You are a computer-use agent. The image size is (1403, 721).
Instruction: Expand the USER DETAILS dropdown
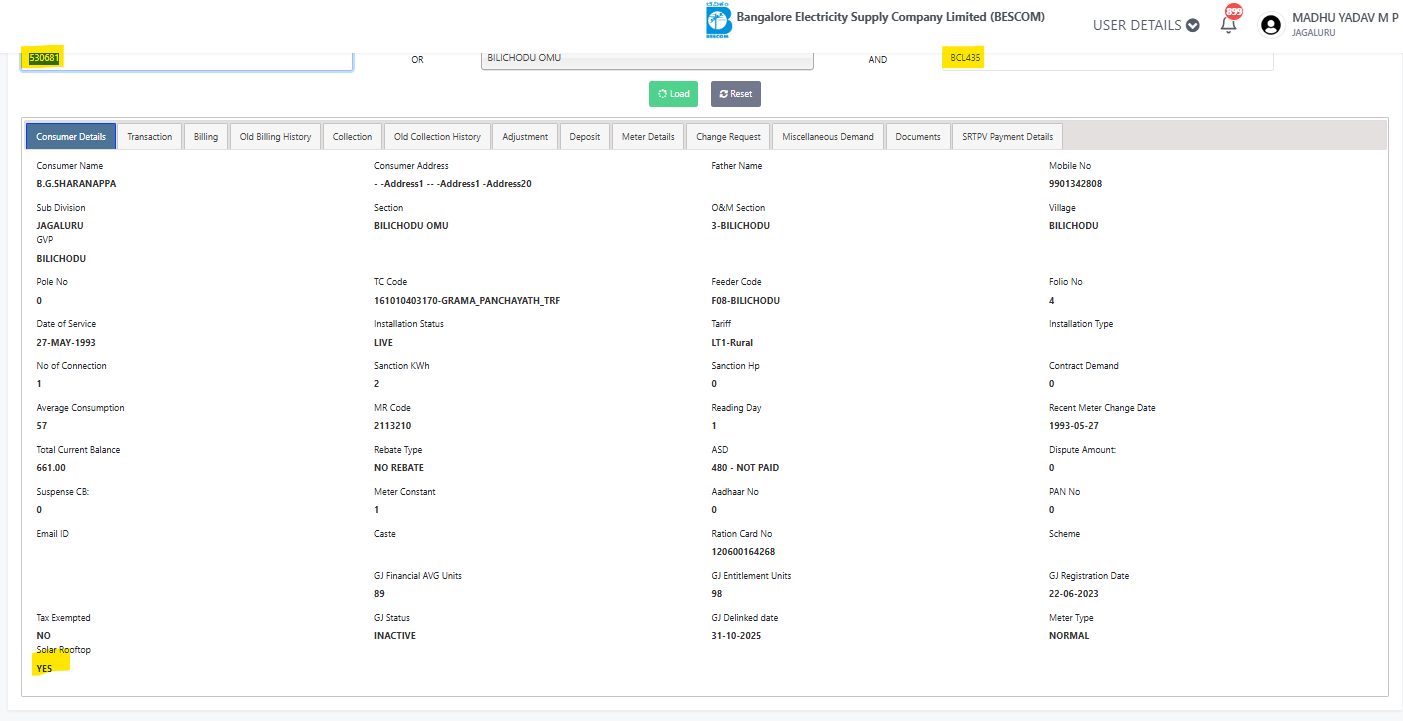click(1145, 25)
